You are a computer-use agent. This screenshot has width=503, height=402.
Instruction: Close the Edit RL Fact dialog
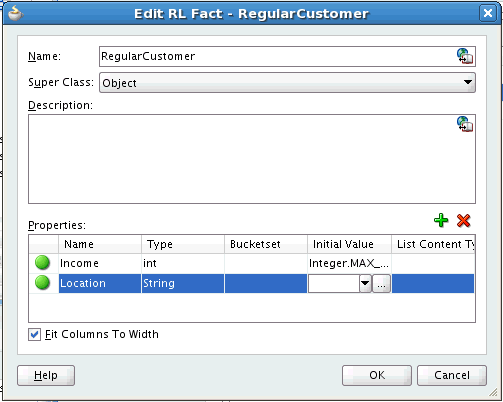click(488, 13)
